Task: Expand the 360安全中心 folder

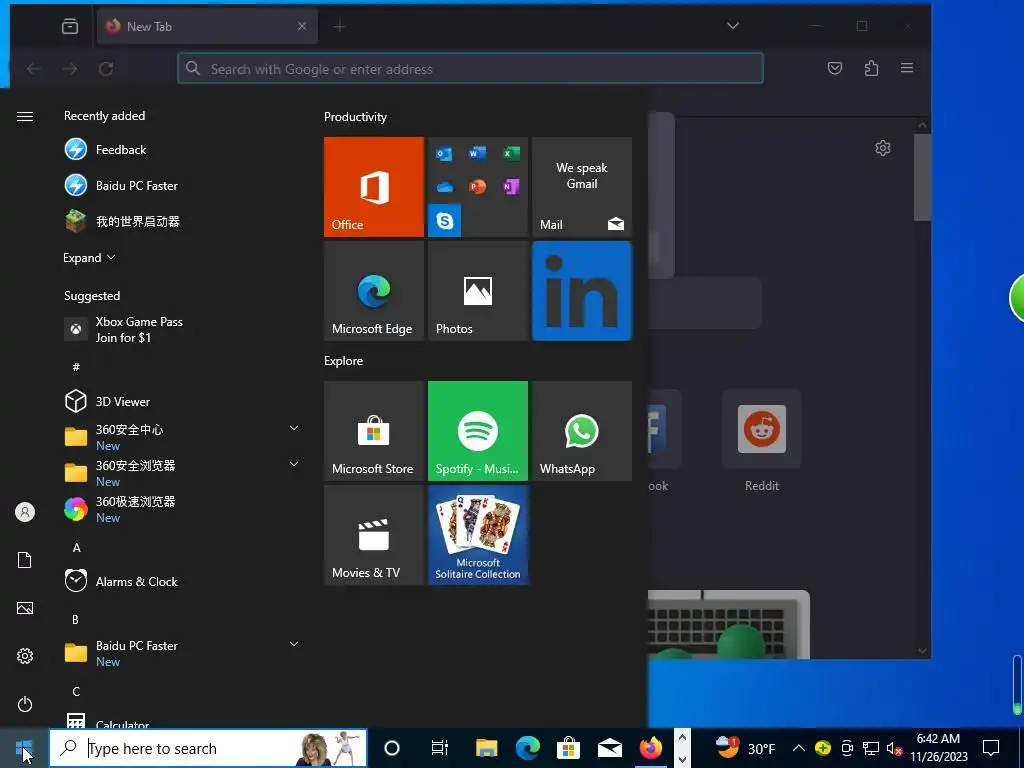Action: (x=294, y=428)
